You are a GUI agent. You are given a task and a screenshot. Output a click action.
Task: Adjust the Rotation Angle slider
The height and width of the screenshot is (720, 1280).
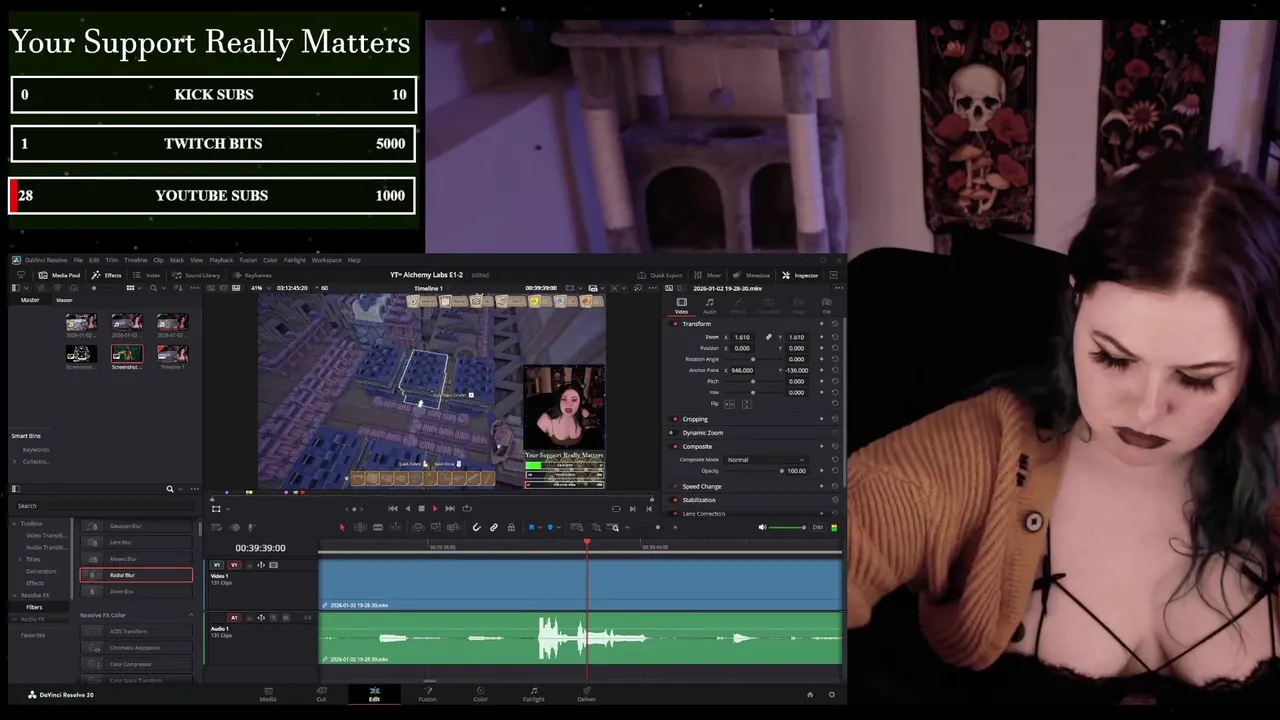pyautogui.click(x=753, y=359)
